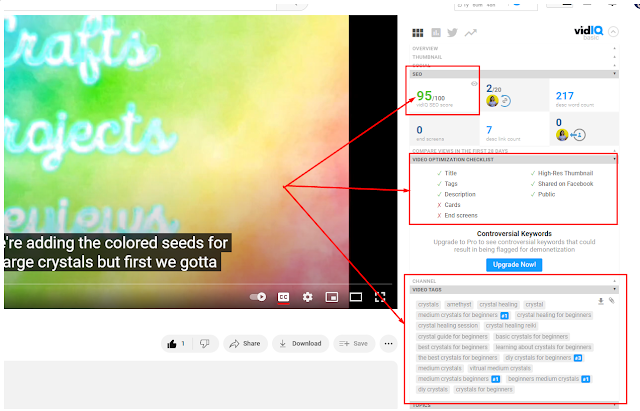Screen dimensions: 640x411
Task: Click the 'crystal guide for beginners' tag
Action: tap(453, 337)
